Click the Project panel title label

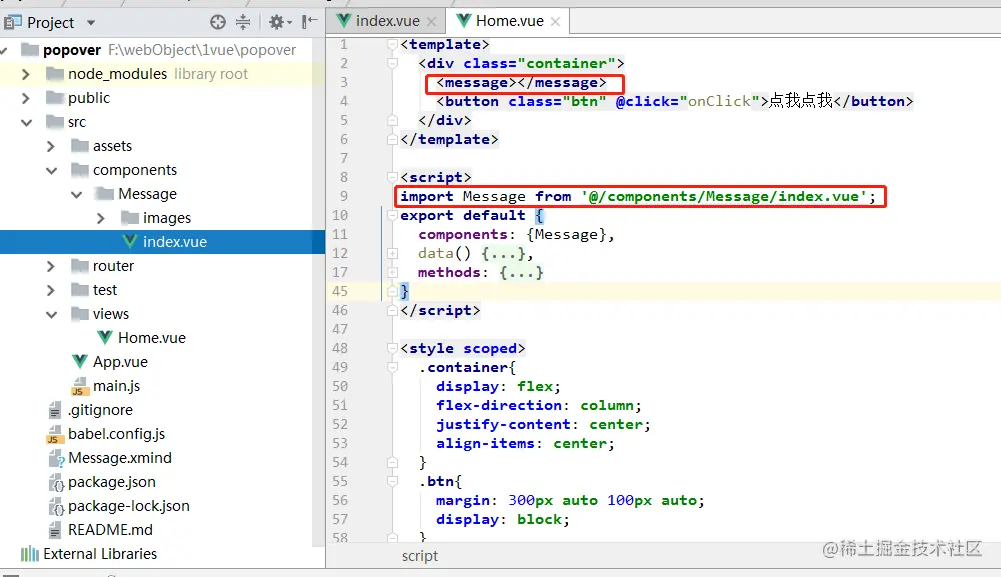[x=50, y=23]
